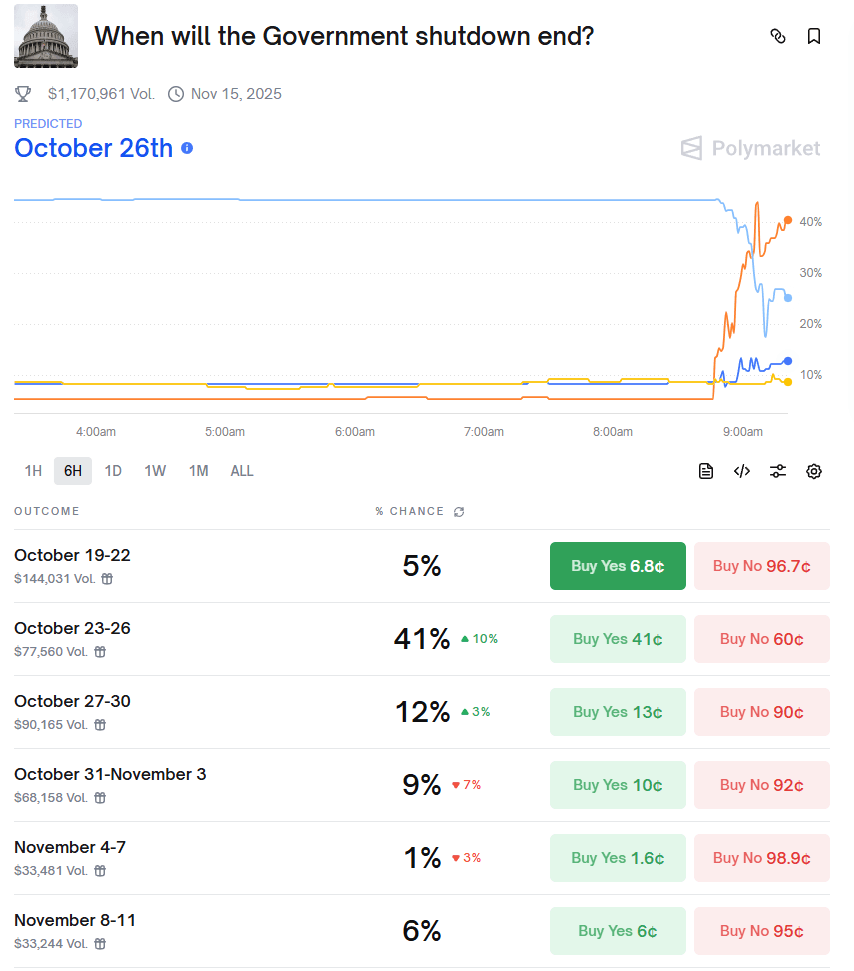This screenshot has height=971, width=854.
Task: Switch chart to 1D range
Action: (113, 471)
